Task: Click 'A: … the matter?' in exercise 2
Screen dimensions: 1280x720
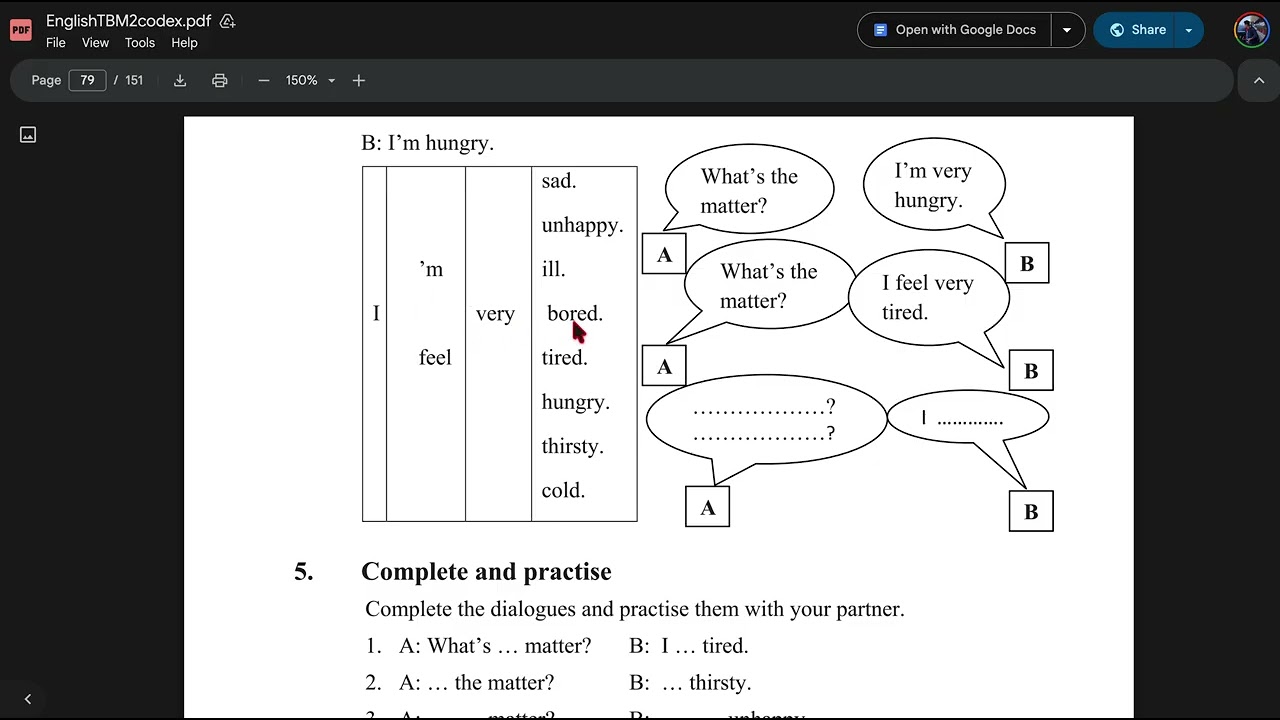Action: coord(476,683)
